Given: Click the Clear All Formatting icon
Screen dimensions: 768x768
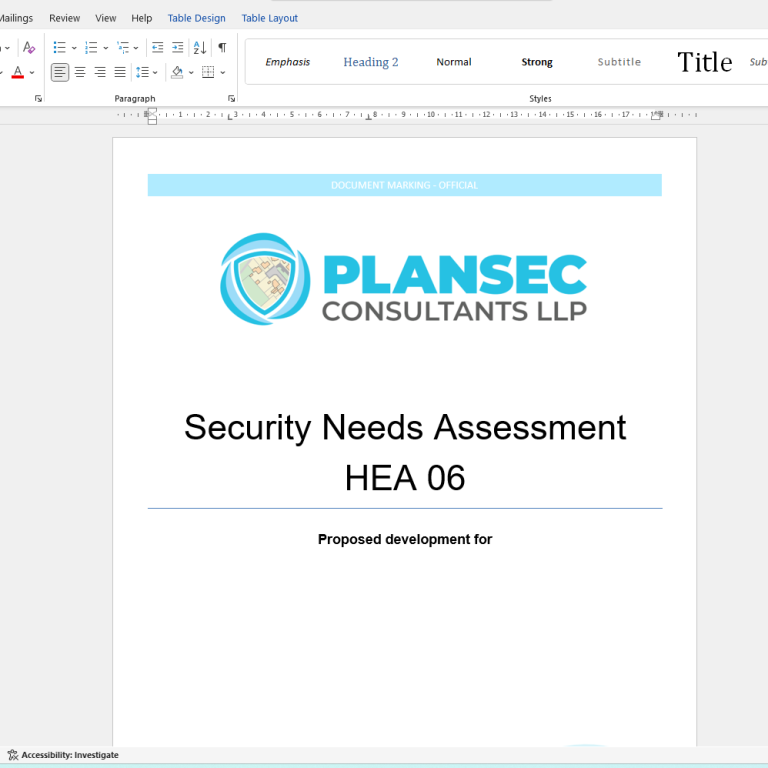Looking at the screenshot, I should pos(29,48).
